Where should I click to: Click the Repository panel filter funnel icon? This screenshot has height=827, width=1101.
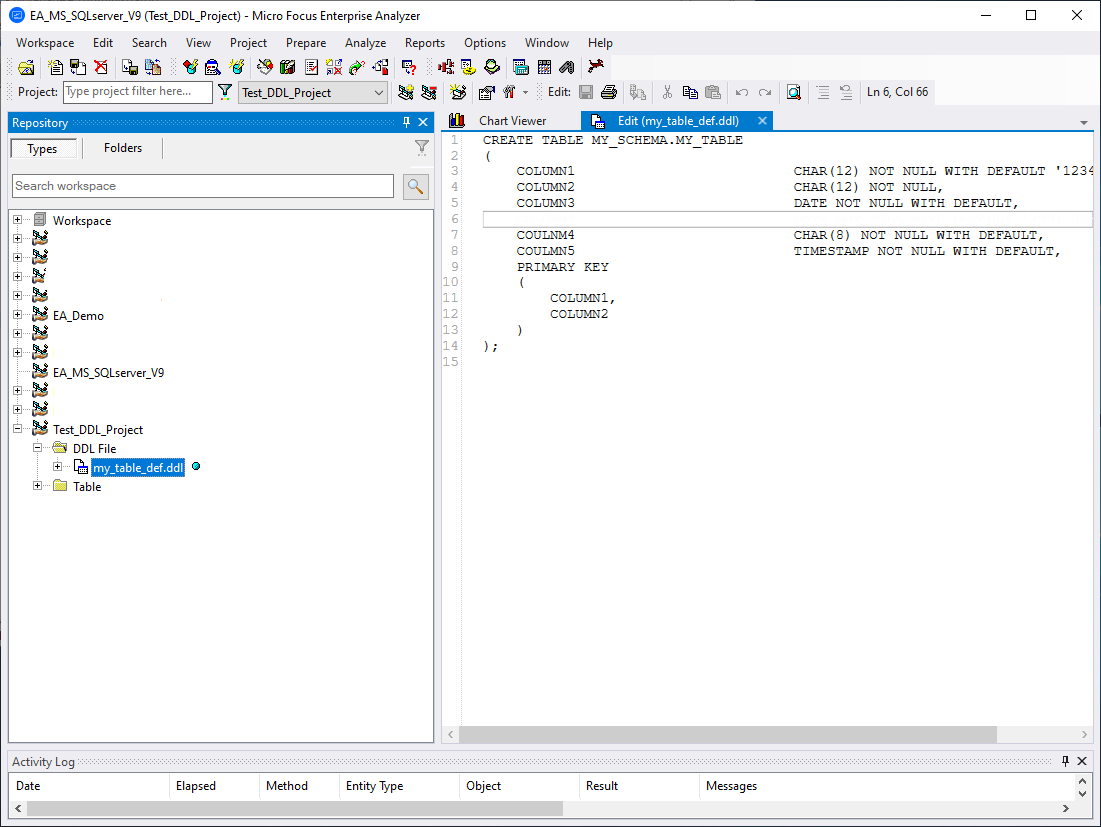click(x=422, y=148)
